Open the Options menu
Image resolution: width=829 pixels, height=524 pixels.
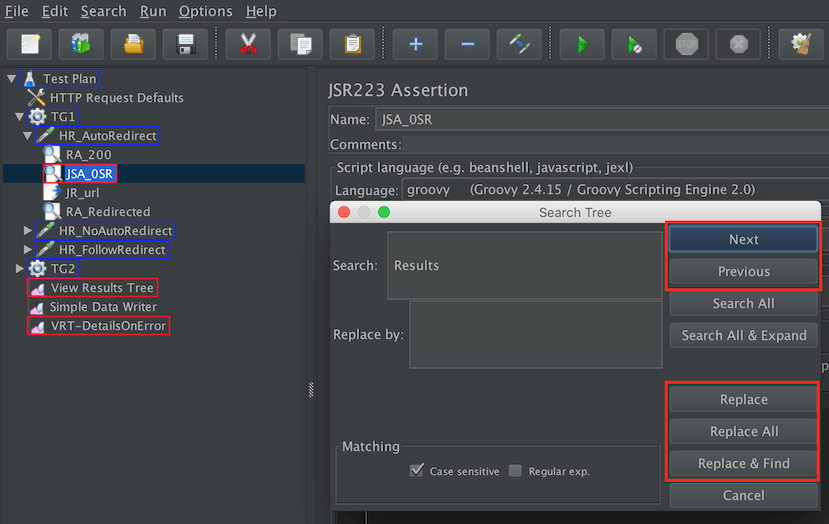click(203, 11)
